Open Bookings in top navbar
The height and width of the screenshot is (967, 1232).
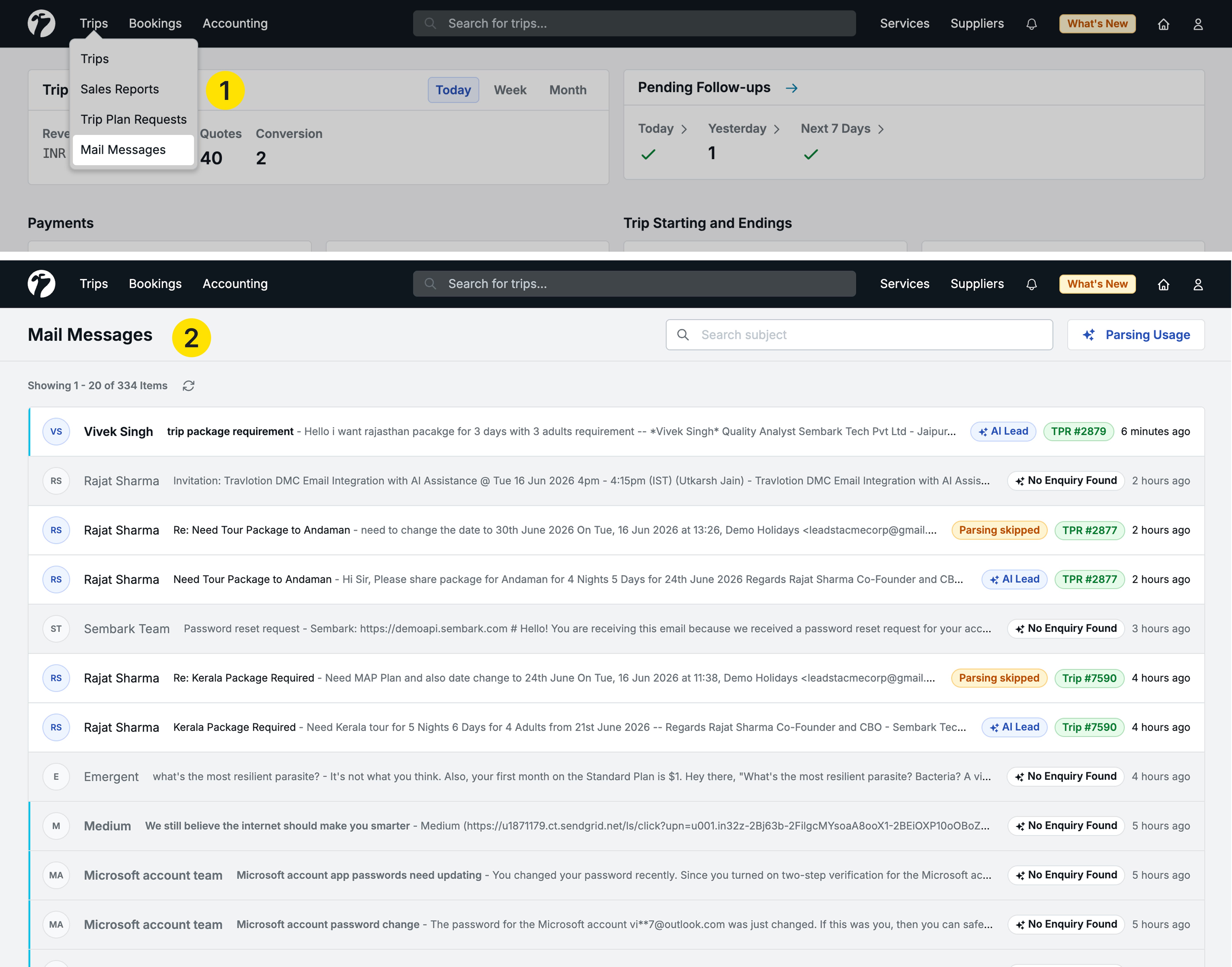tap(155, 23)
